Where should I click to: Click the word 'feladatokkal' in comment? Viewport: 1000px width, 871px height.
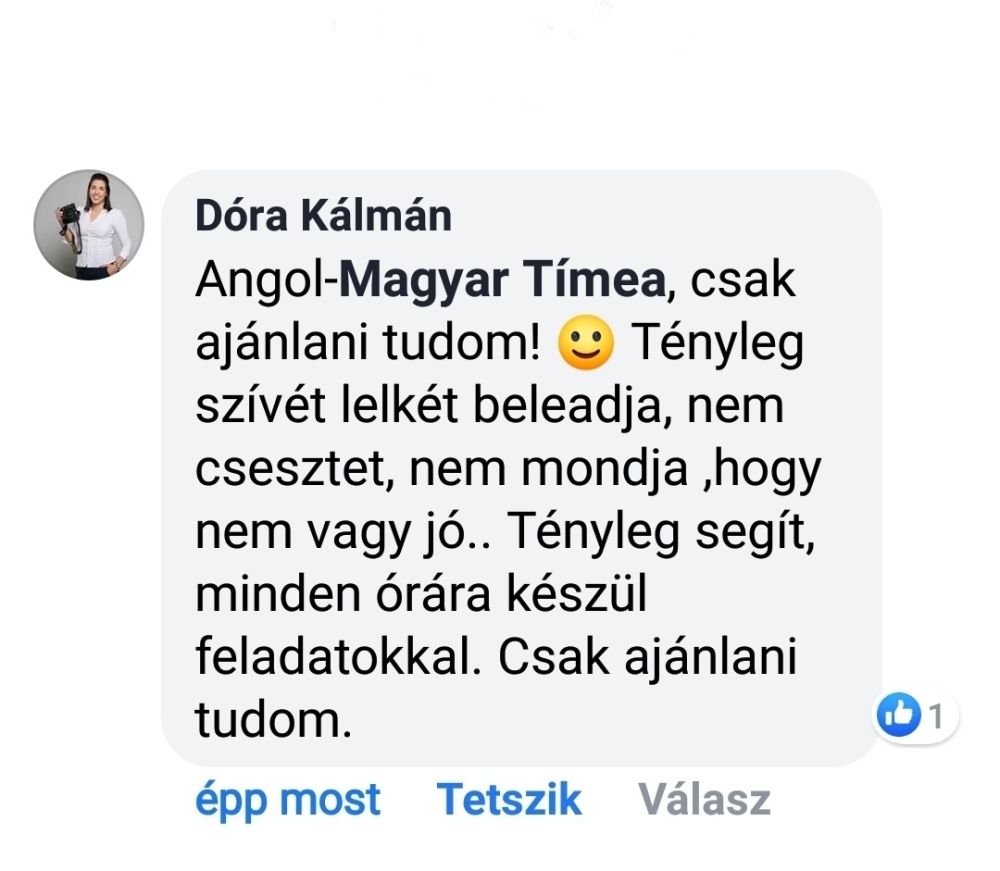coord(334,657)
